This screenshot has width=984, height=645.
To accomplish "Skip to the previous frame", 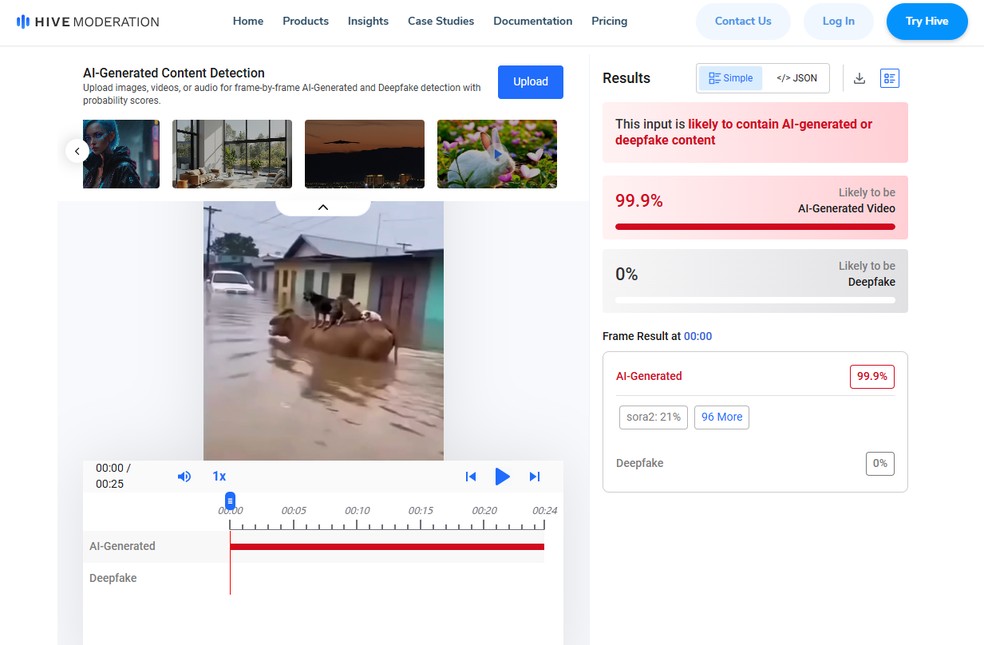I will point(470,477).
